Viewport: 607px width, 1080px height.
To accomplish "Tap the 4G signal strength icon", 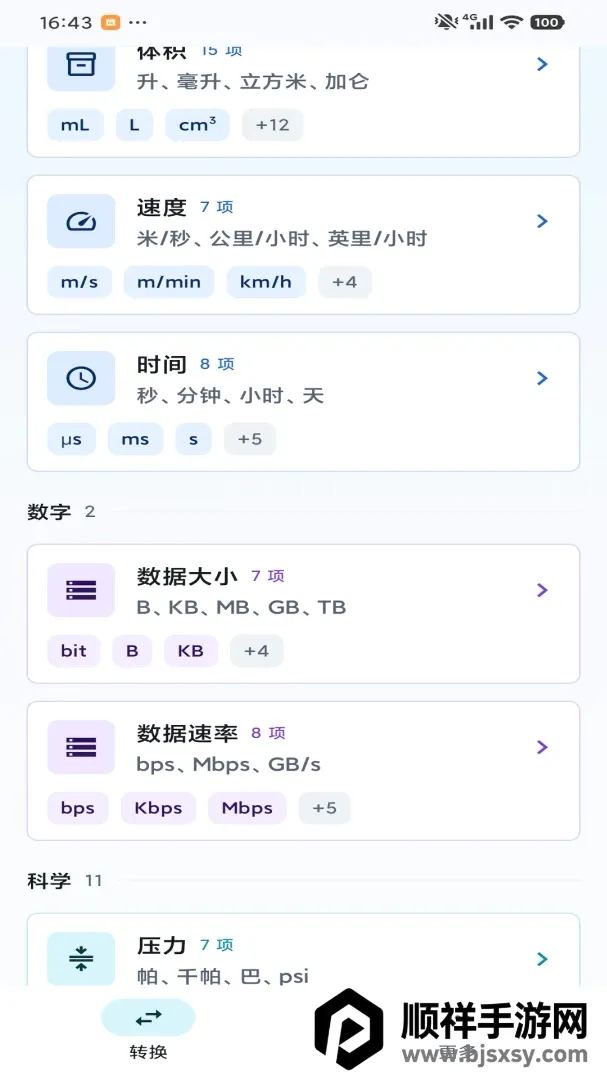I will click(x=479, y=22).
